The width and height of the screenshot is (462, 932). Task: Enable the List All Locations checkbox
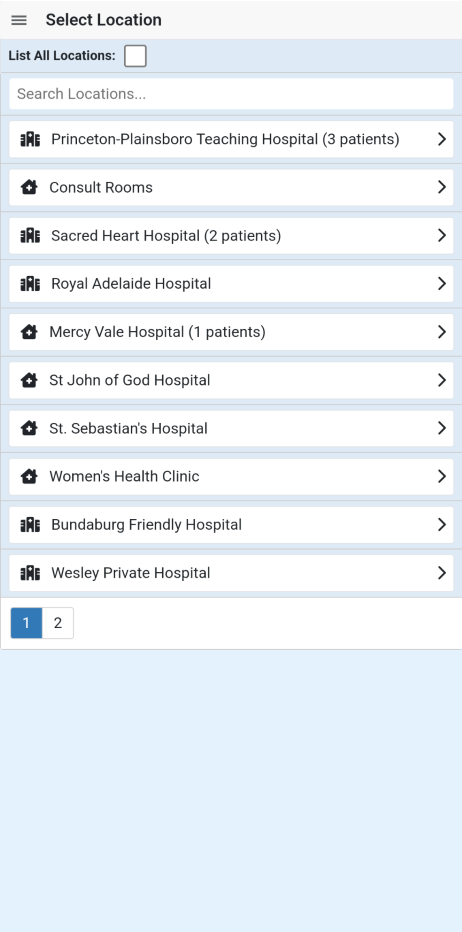[x=135, y=56]
